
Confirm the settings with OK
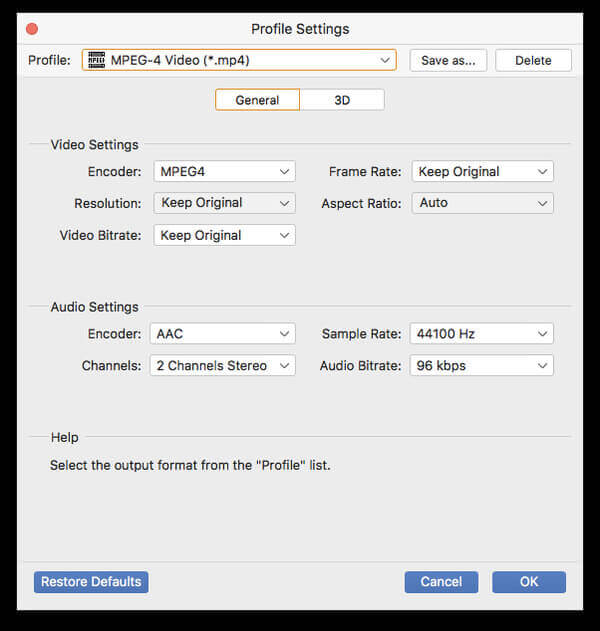529,582
